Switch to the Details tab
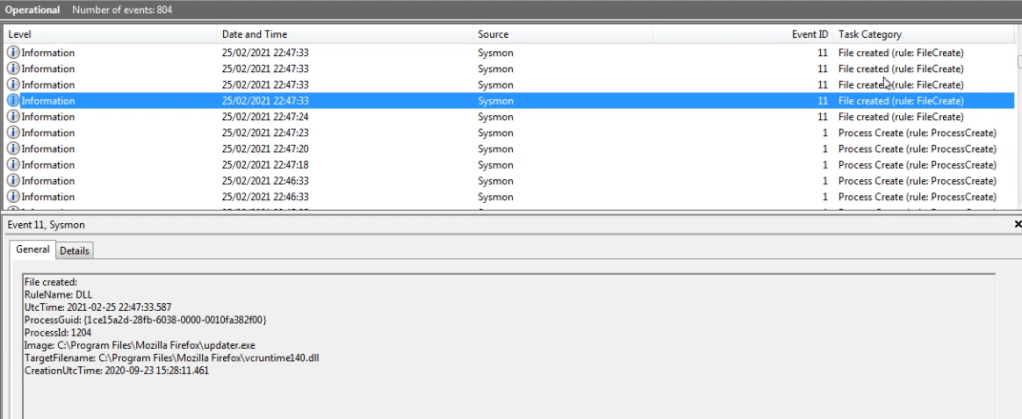The image size is (1022, 419). point(75,251)
